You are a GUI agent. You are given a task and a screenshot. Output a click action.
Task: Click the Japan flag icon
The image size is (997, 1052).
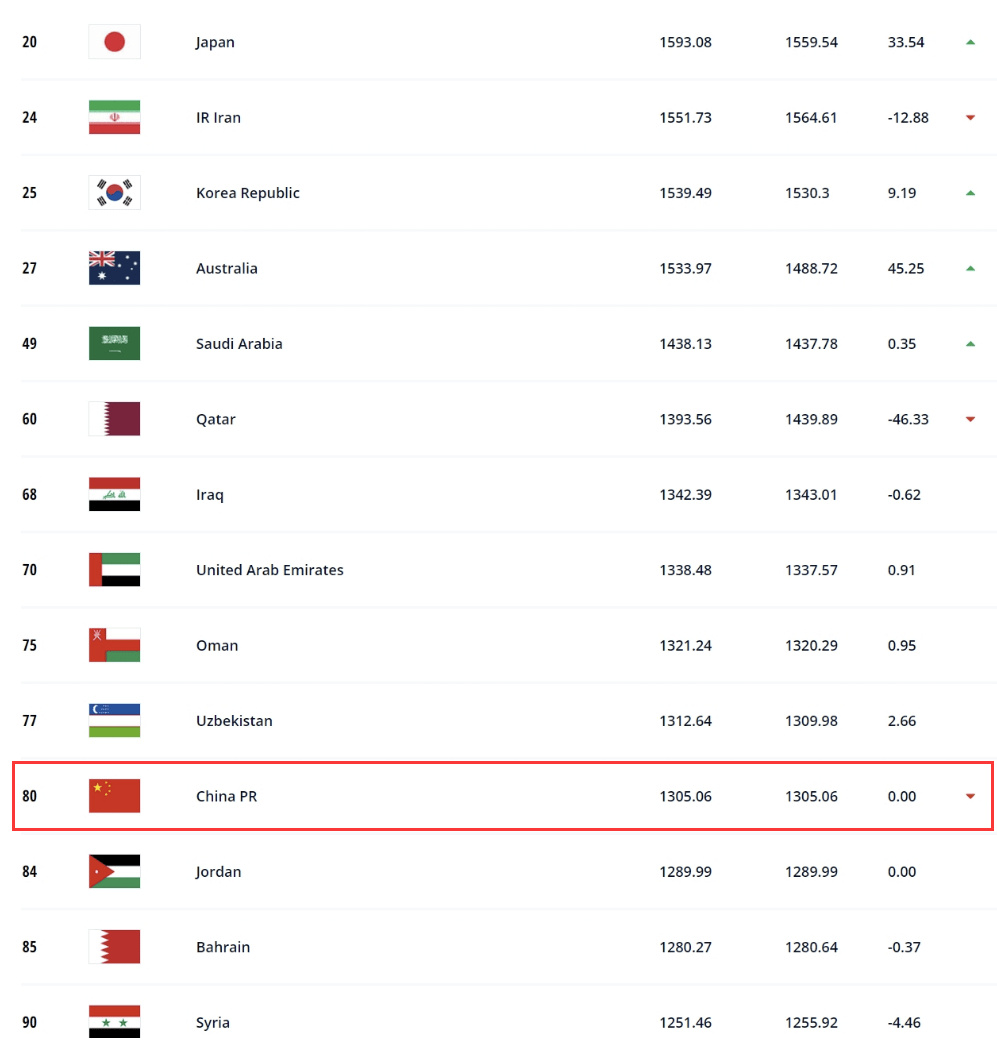click(x=114, y=42)
